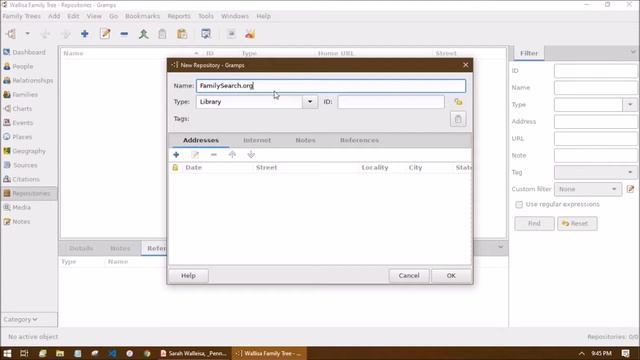The height and width of the screenshot is (360, 640).
Task: Open Task View on taskbar
Action: (x=24, y=353)
